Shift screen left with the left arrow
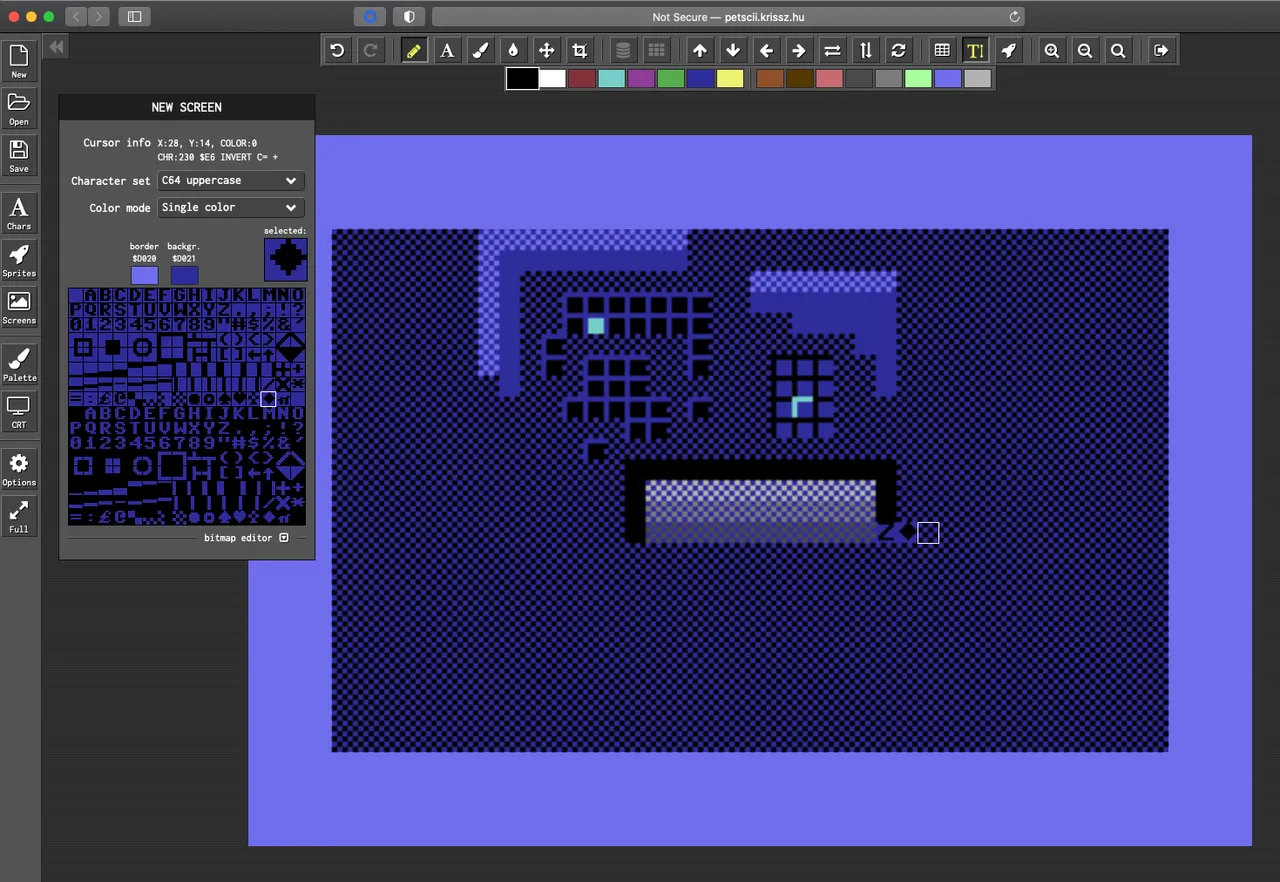Viewport: 1280px width, 882px height. (766, 50)
